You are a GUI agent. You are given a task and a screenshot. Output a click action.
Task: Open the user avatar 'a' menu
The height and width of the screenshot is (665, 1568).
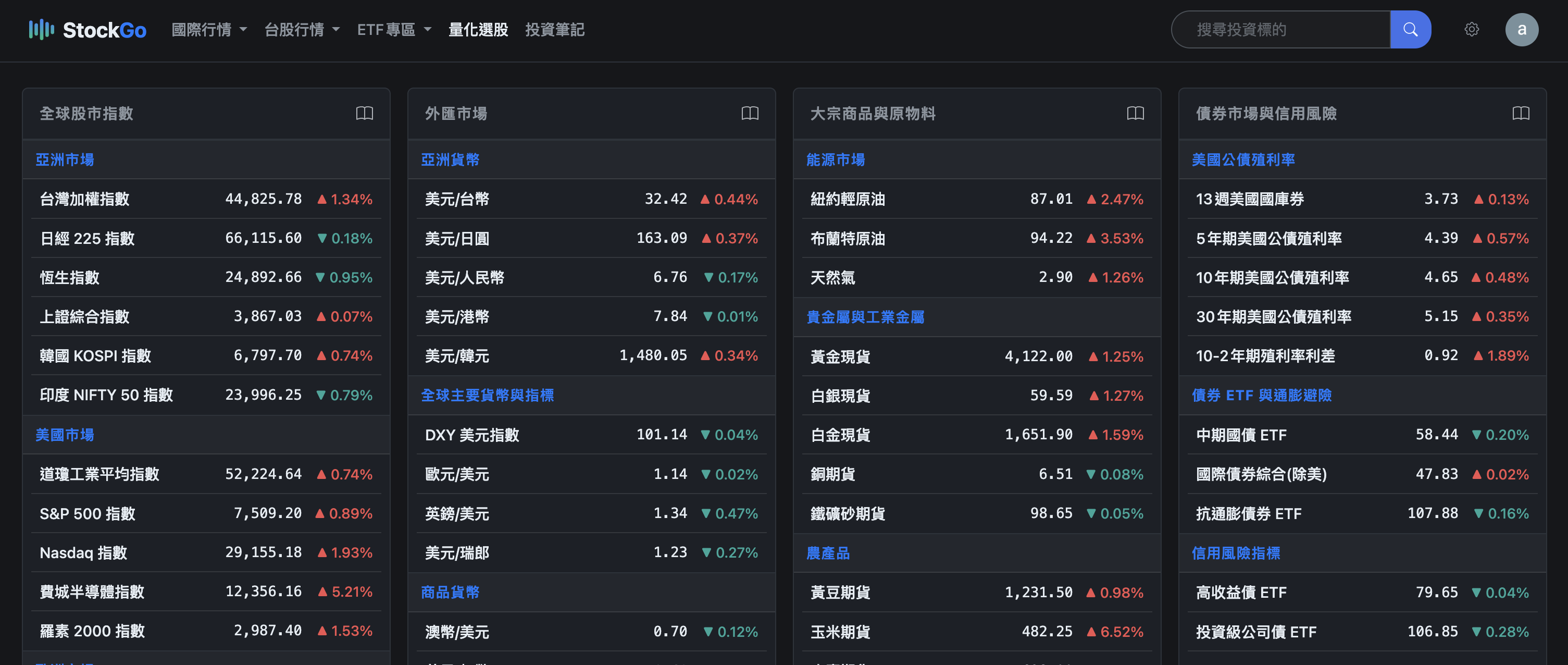[1522, 29]
